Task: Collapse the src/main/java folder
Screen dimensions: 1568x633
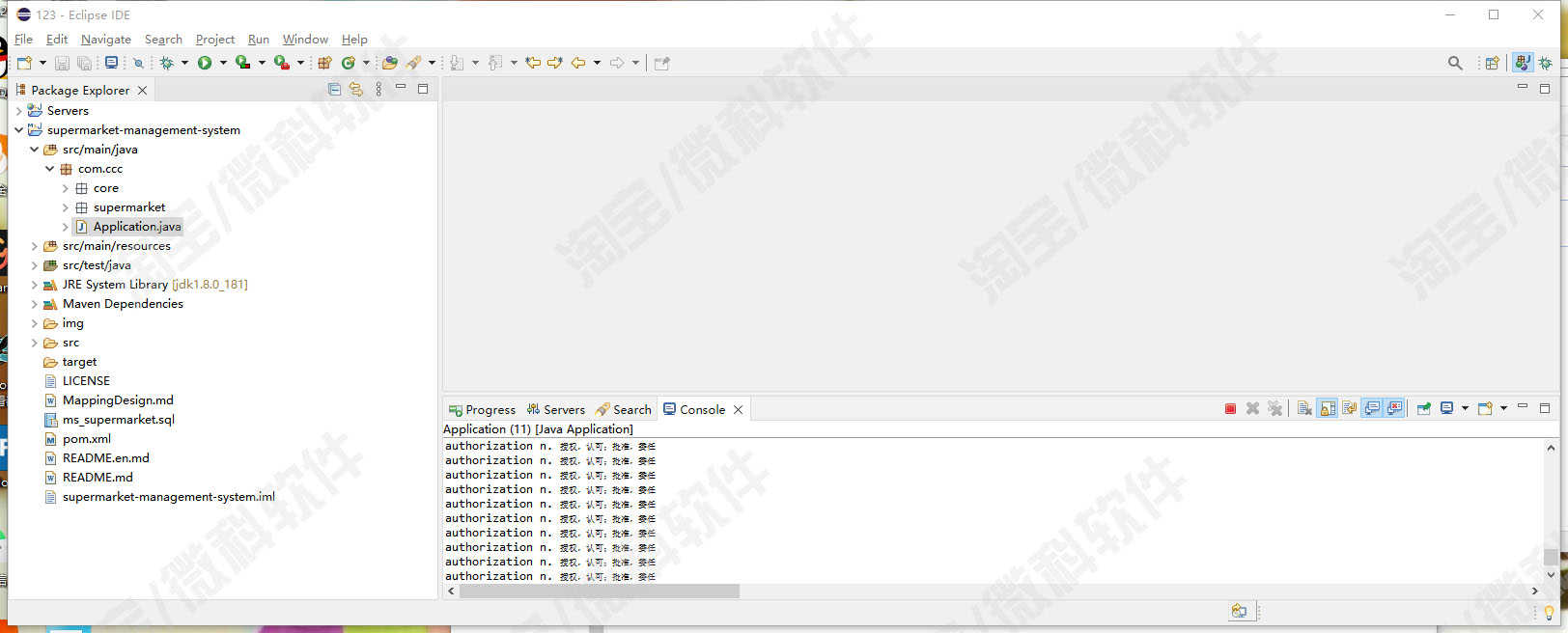Action: tap(34, 150)
